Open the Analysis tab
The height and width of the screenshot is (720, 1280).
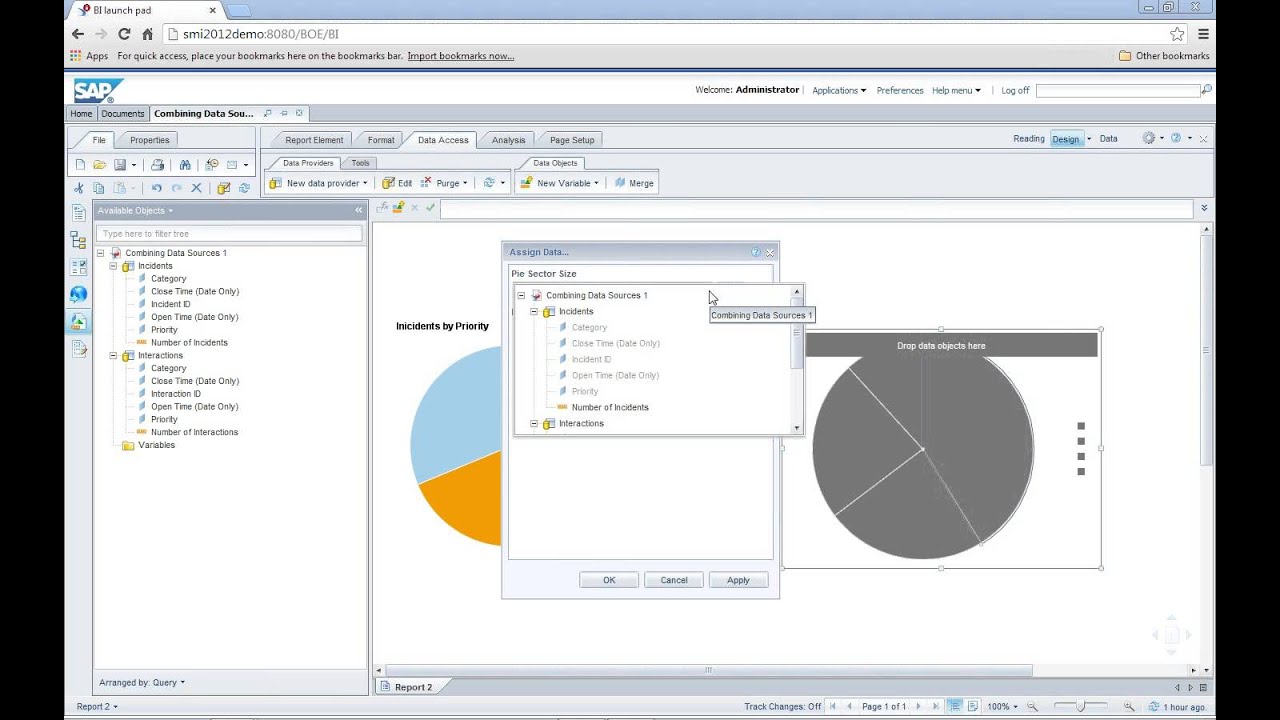coord(508,140)
